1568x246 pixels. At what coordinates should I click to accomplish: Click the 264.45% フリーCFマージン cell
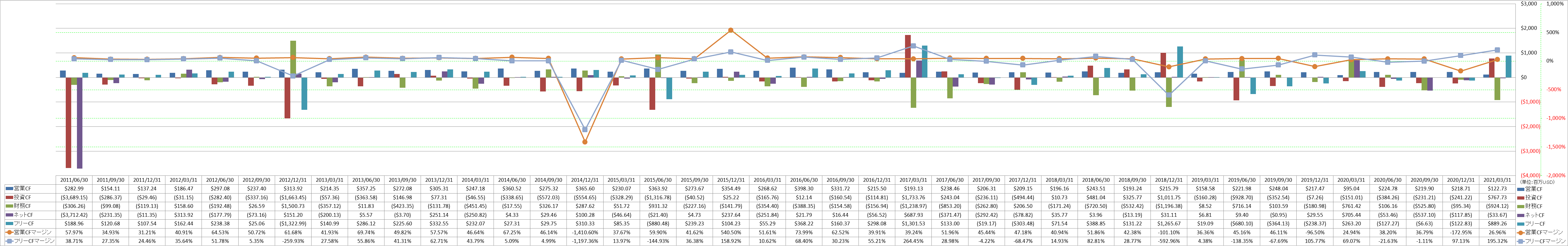pos(914,241)
